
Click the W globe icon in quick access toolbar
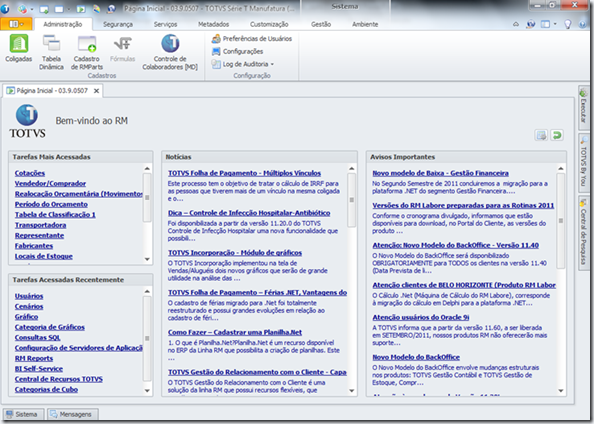click(111, 9)
